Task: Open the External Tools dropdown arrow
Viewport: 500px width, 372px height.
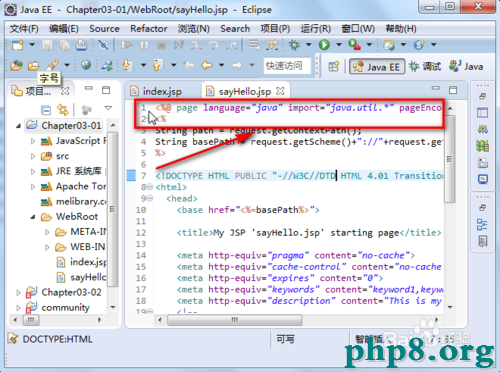Action: [369, 44]
